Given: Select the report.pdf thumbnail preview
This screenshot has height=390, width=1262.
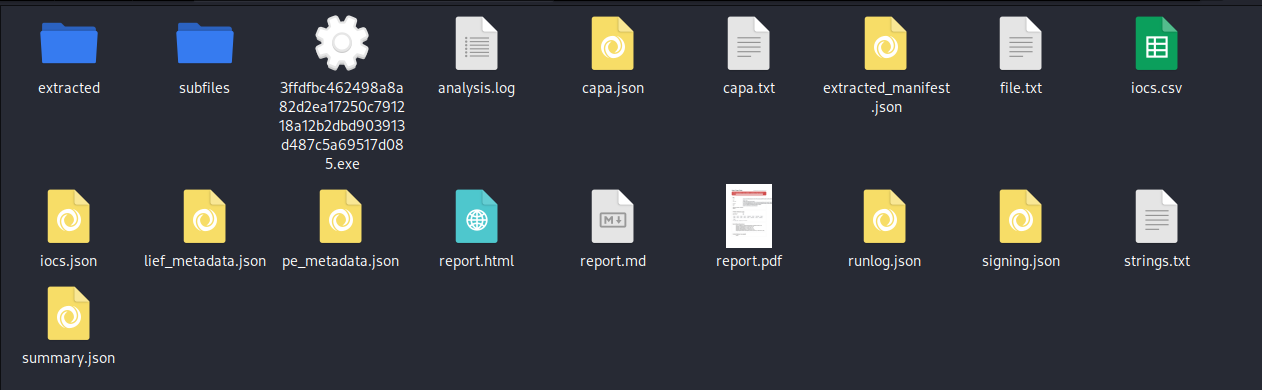Looking at the screenshot, I should click(x=749, y=216).
